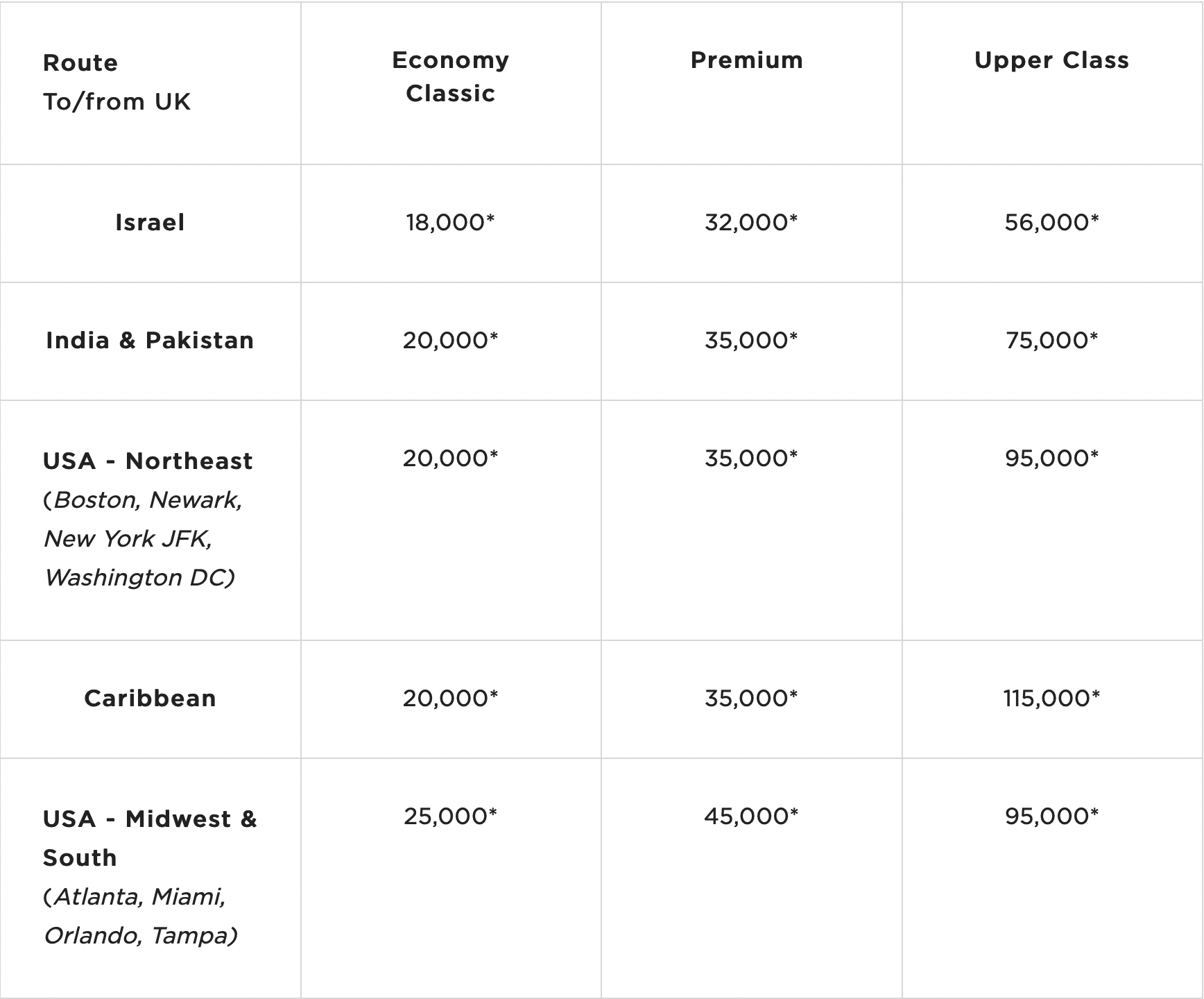Select Midwest & South Economy 25,000 value

[x=450, y=817]
